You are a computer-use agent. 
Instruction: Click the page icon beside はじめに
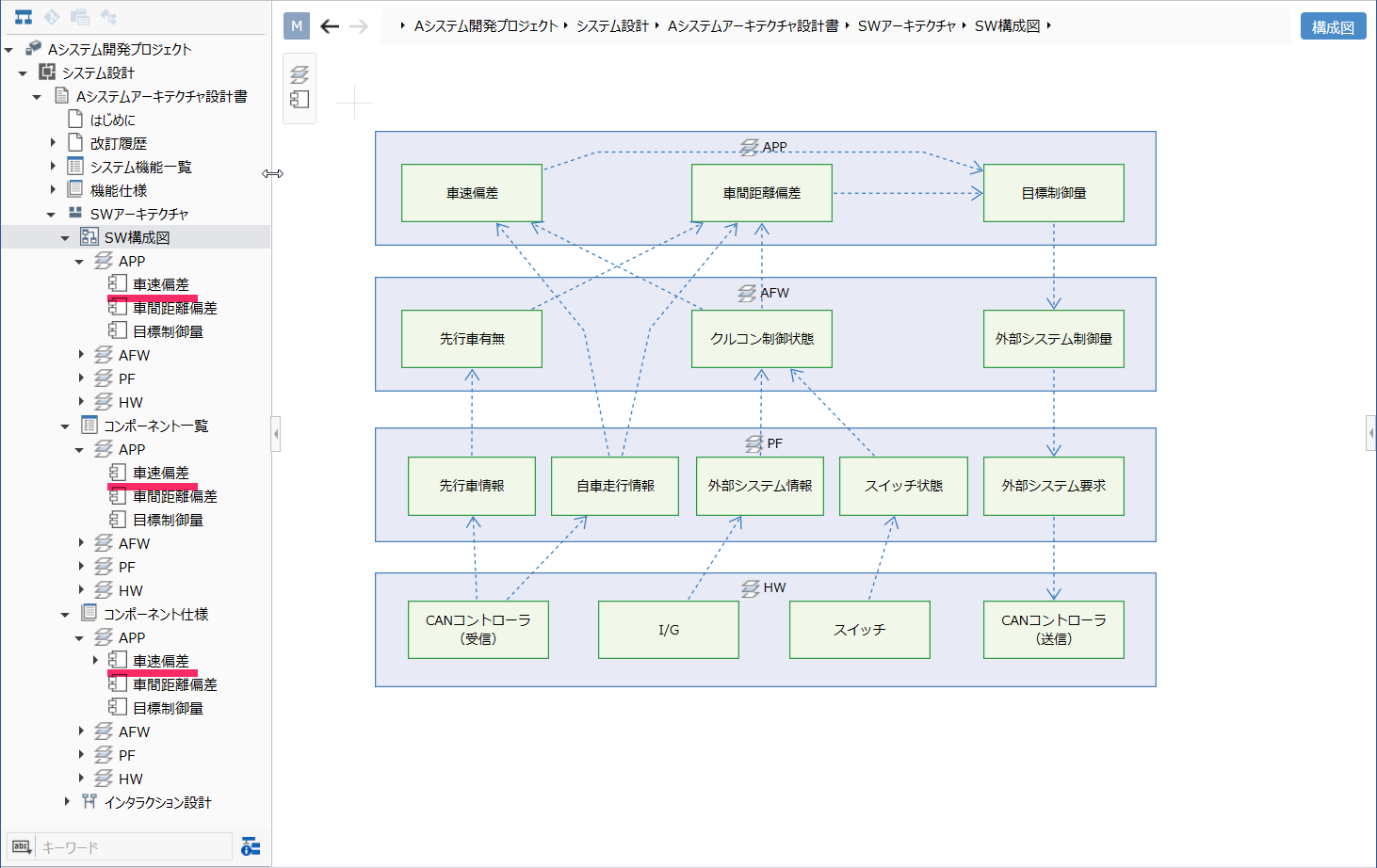[75, 119]
